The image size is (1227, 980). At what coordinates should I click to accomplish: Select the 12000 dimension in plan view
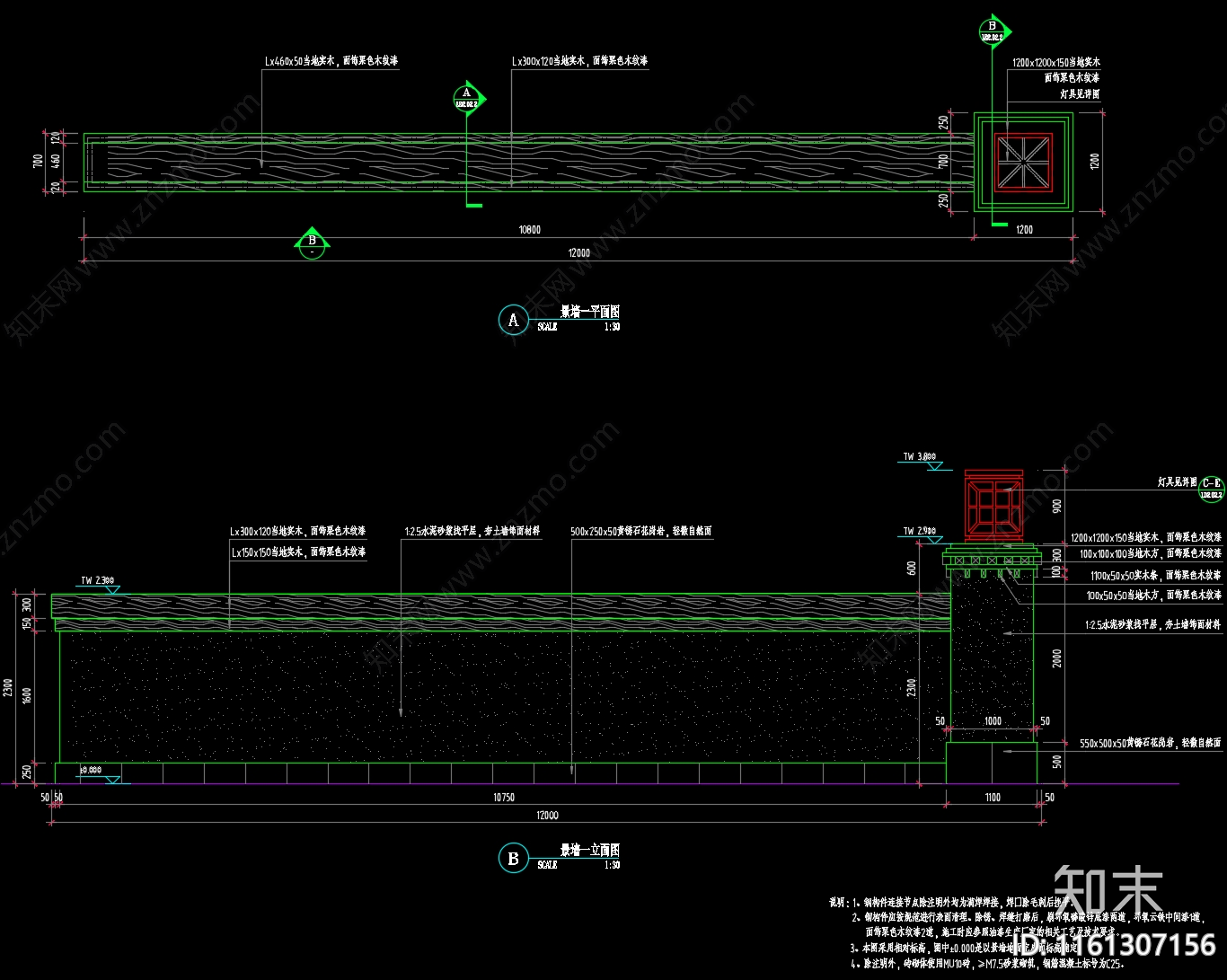(x=579, y=253)
